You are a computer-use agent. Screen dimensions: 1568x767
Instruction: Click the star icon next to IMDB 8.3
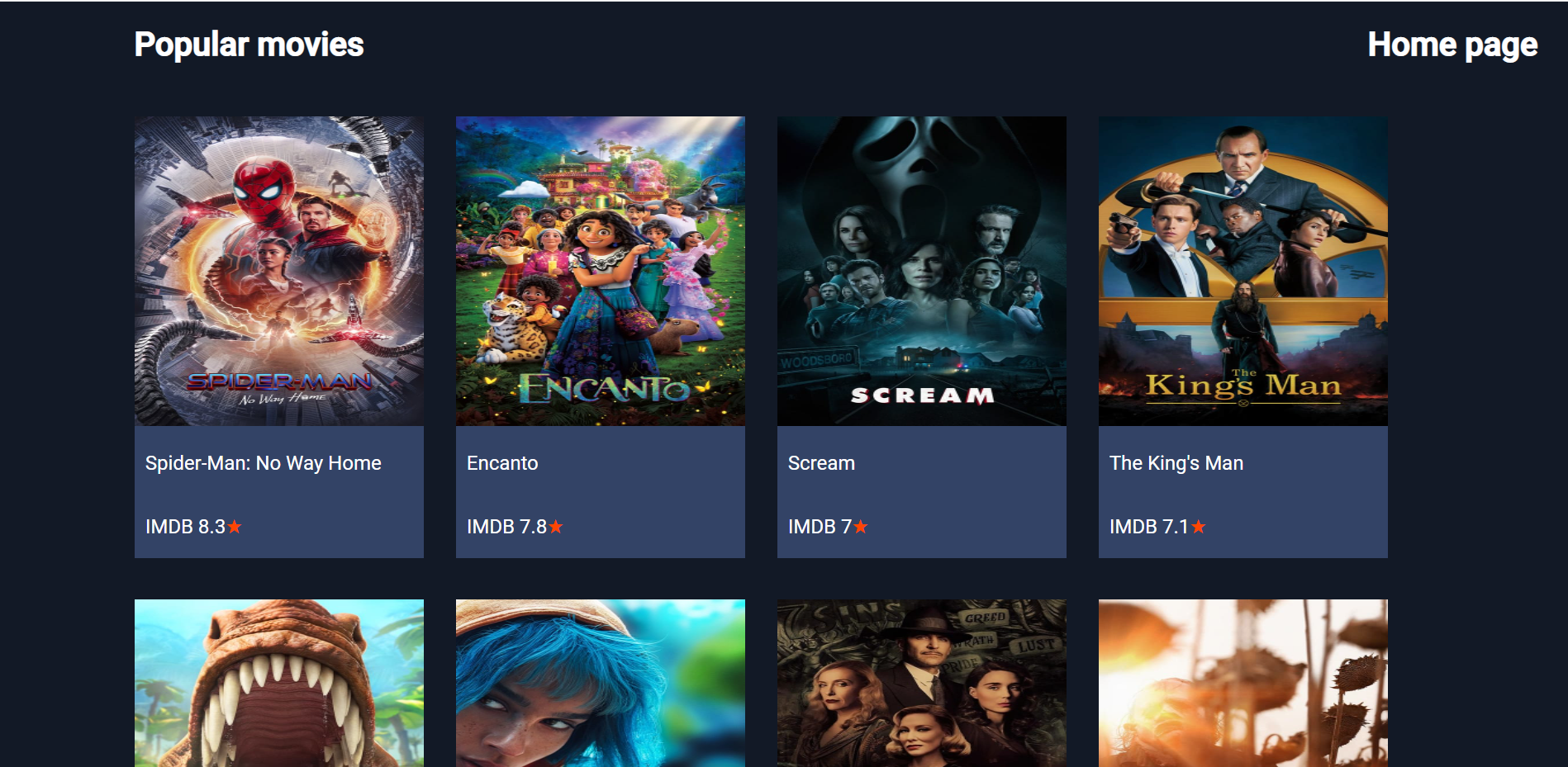tap(235, 526)
